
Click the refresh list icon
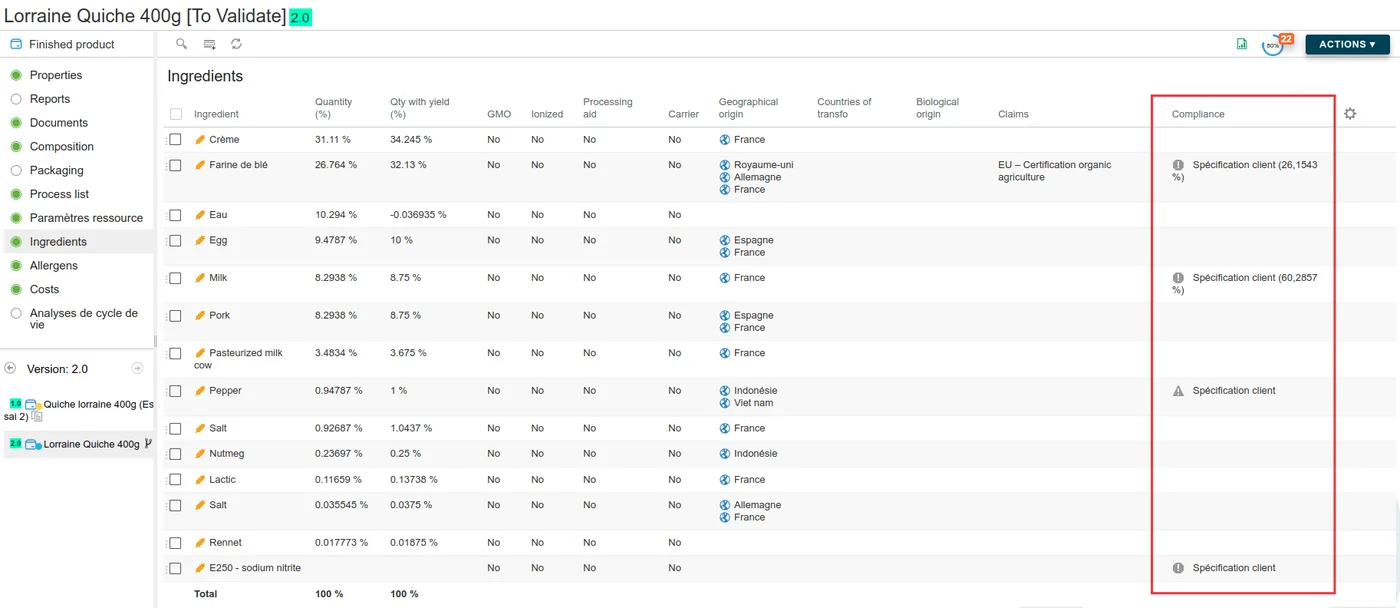click(237, 44)
